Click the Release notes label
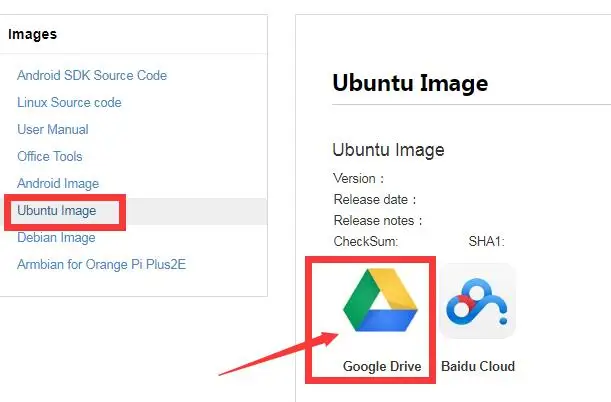Viewport: 611px width, 402px height. coord(378,220)
